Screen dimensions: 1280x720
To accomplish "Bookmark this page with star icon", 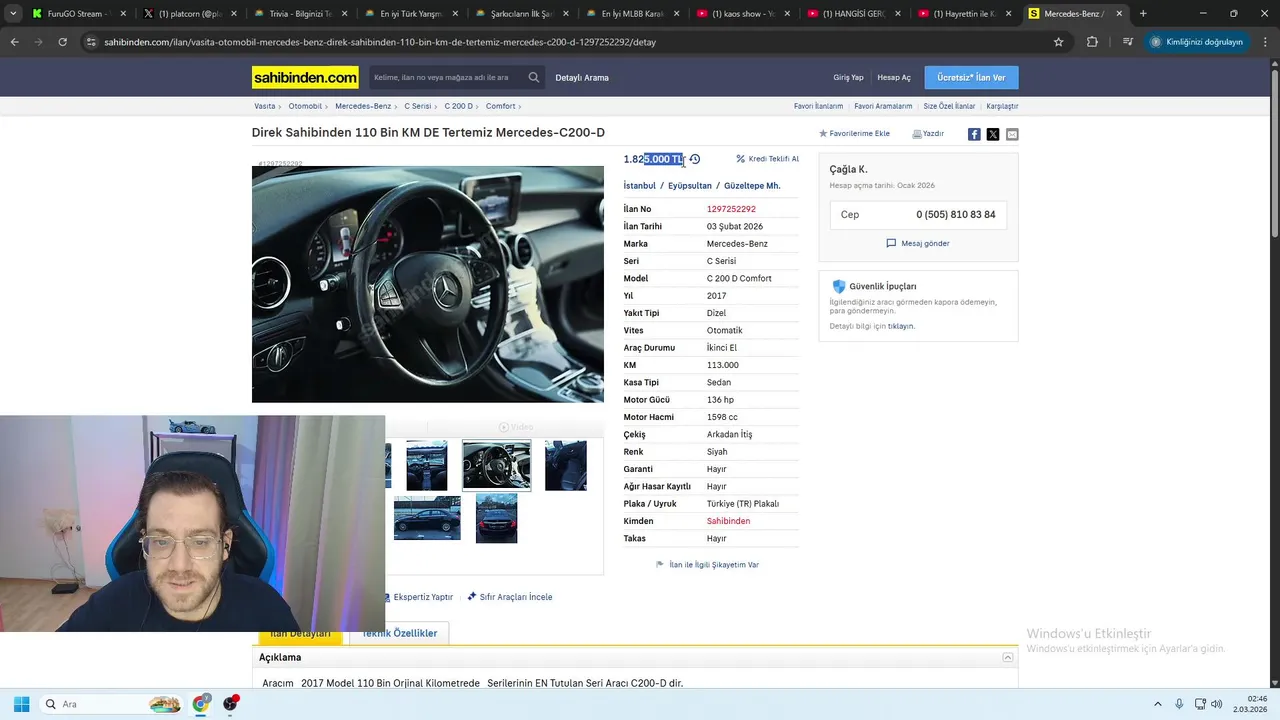I will (x=1058, y=42).
